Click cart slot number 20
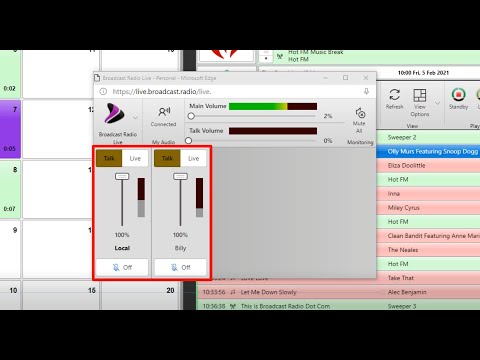Image resolution: width=480 pixels, height=360 pixels. click(140, 295)
